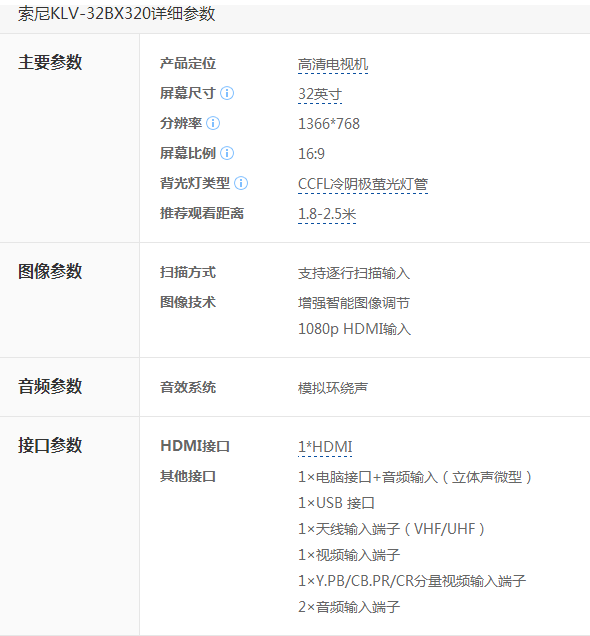The image size is (590, 636).
Task: Click the info icon beside 屏幕比例
Action: [227, 153]
